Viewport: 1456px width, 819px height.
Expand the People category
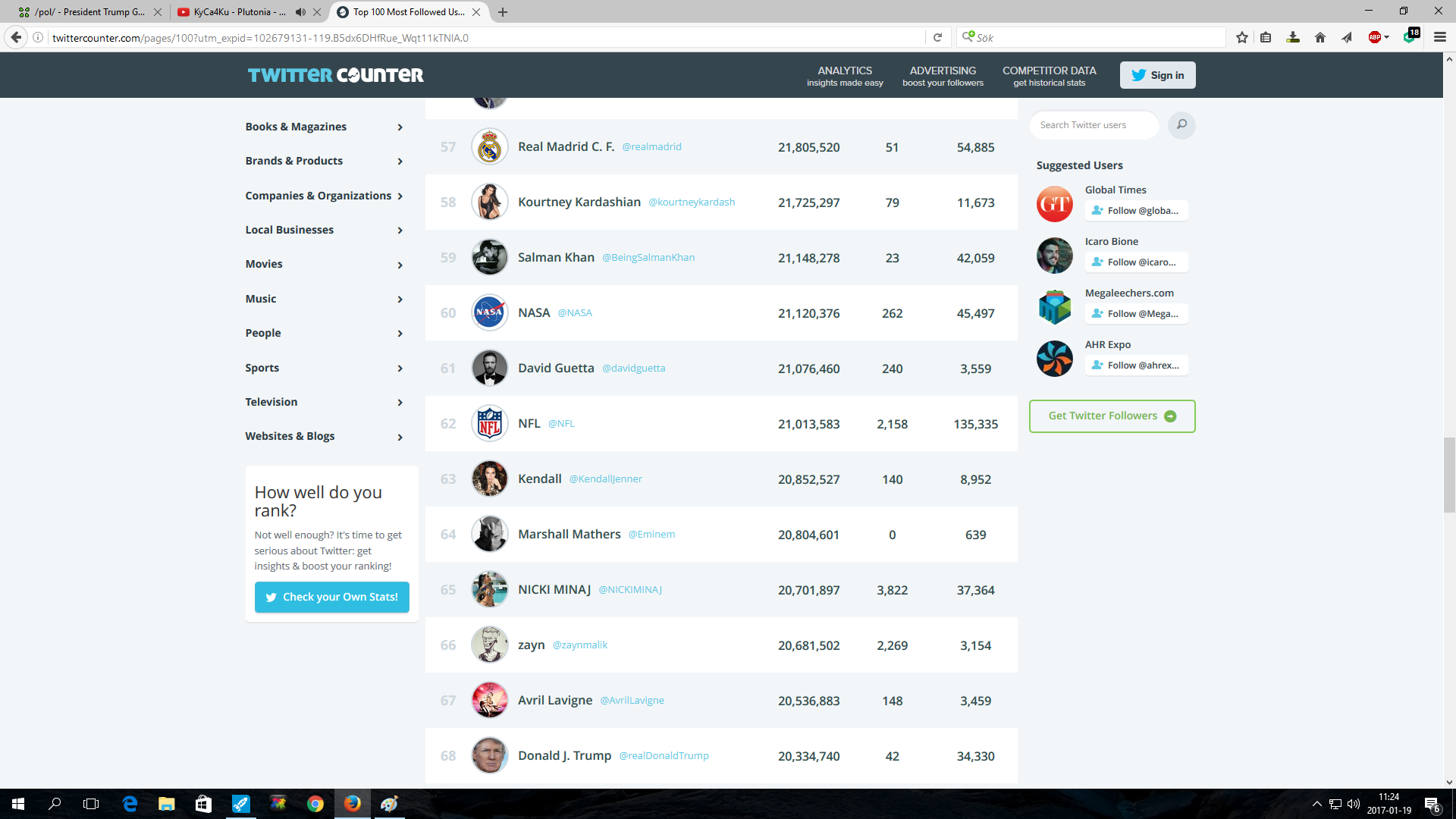click(324, 333)
